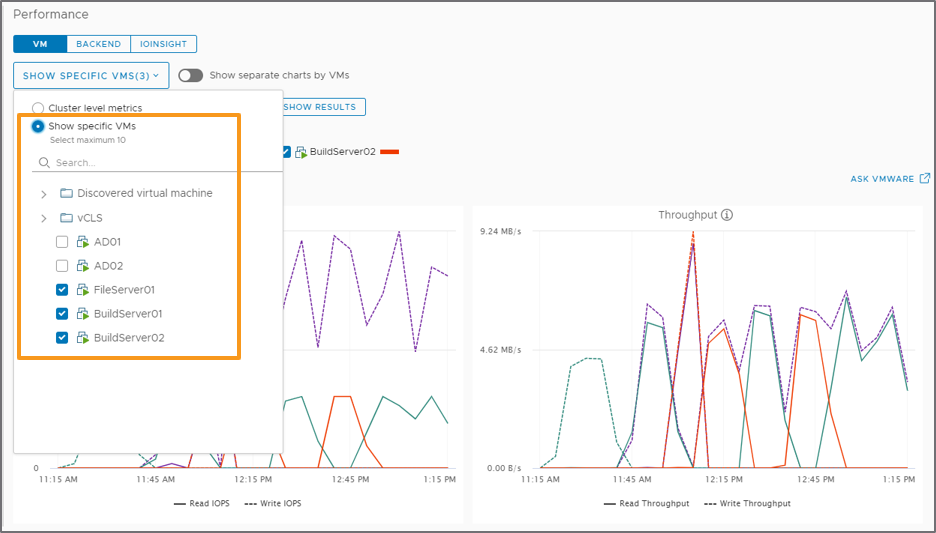
Task: Select the Cluster level metrics radio button
Action: pos(38,108)
